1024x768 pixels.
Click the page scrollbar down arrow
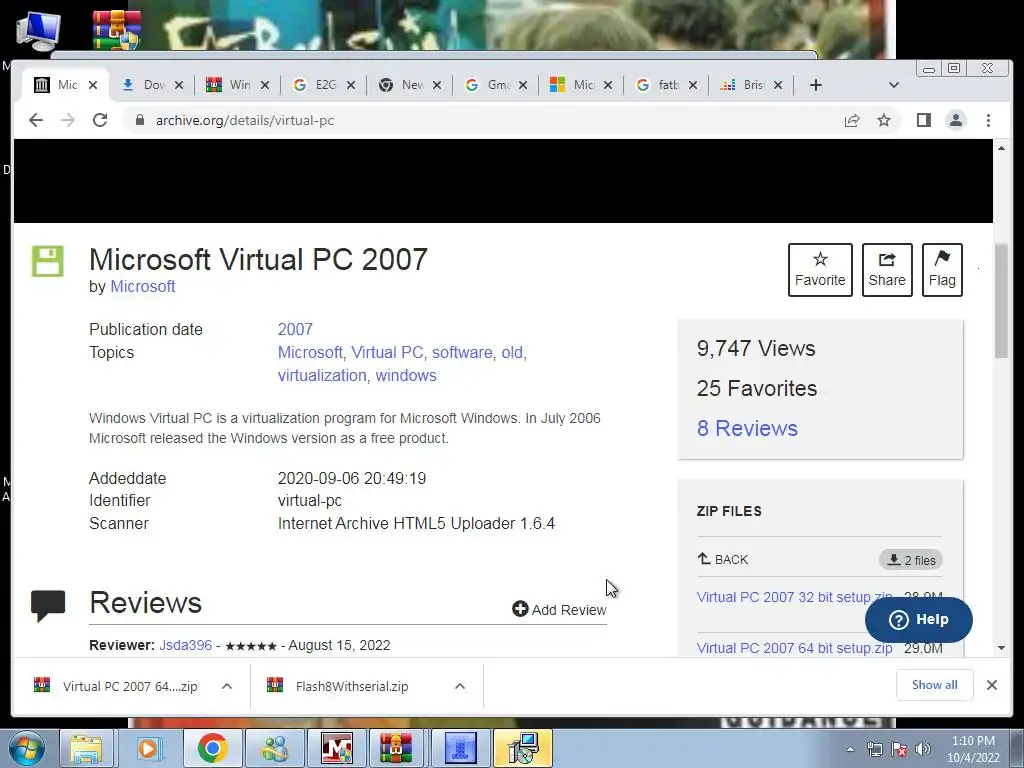click(1002, 648)
